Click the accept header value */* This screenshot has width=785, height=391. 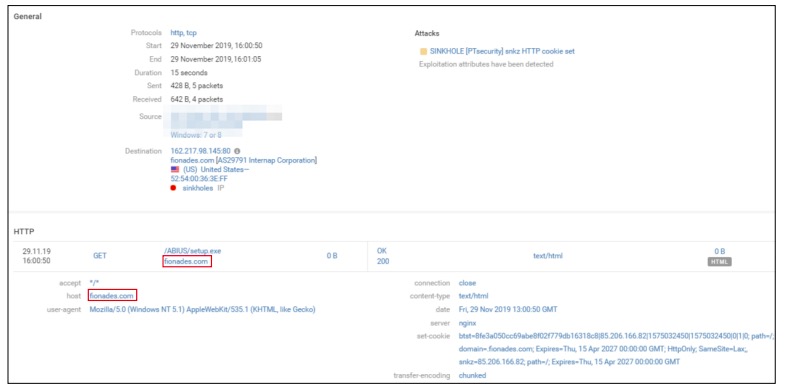pos(94,283)
